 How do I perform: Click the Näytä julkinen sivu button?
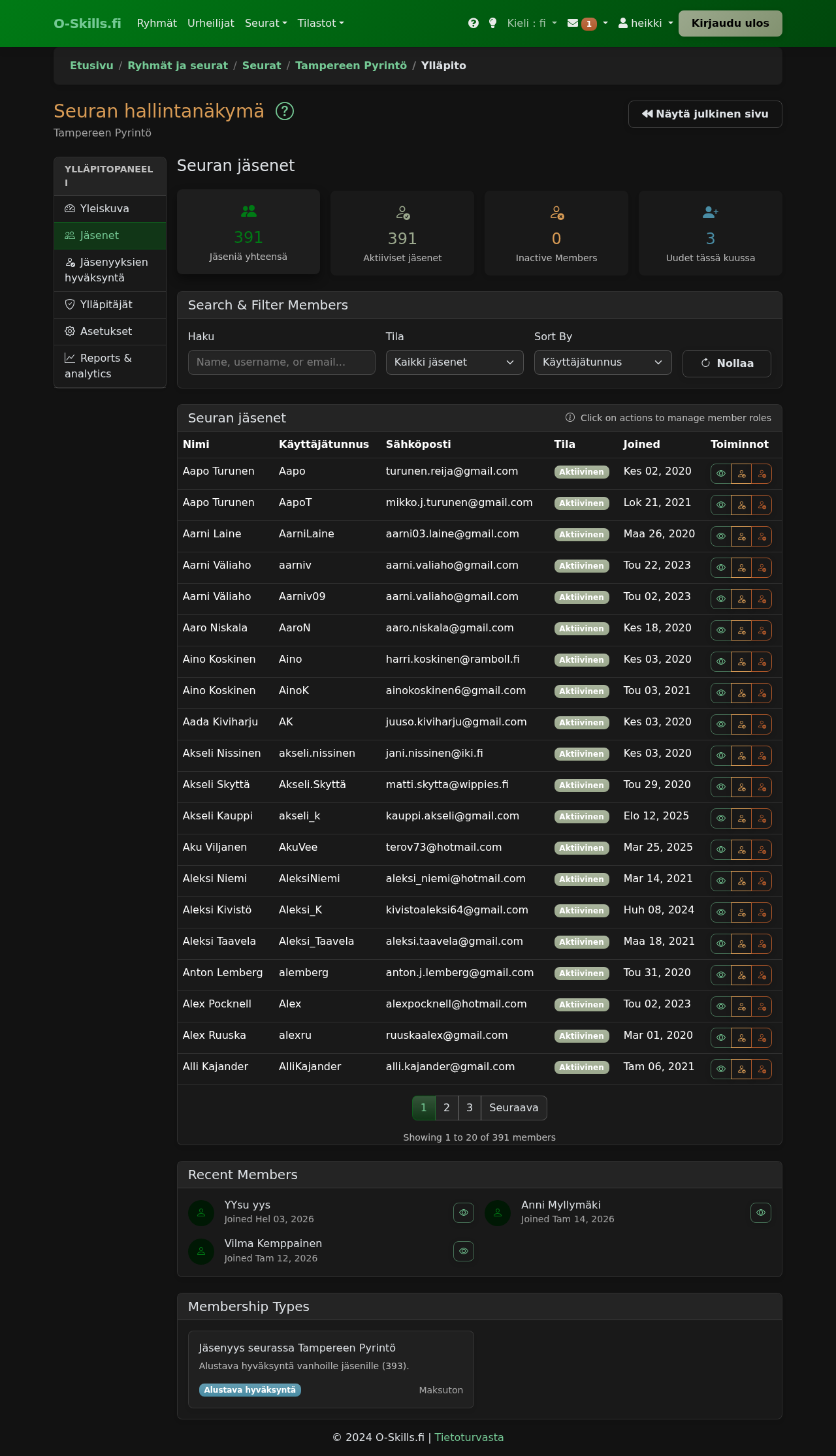pos(705,114)
